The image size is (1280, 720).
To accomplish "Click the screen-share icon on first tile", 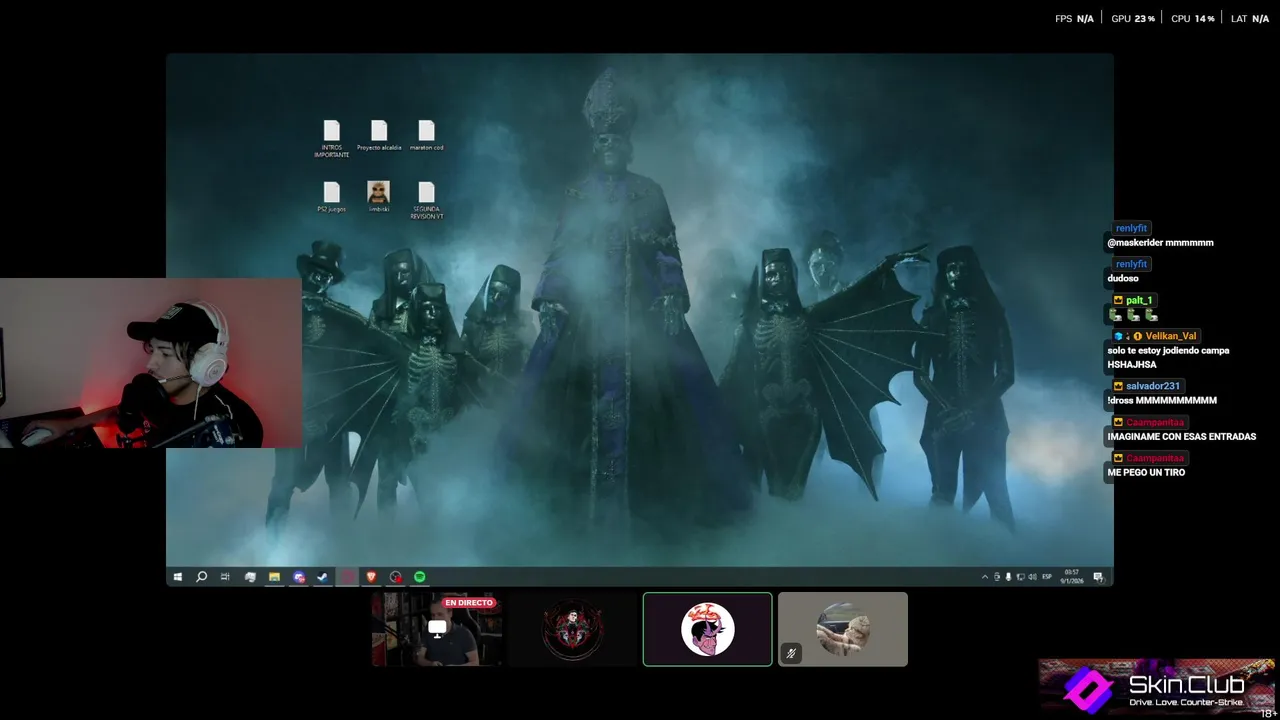I will (437, 628).
